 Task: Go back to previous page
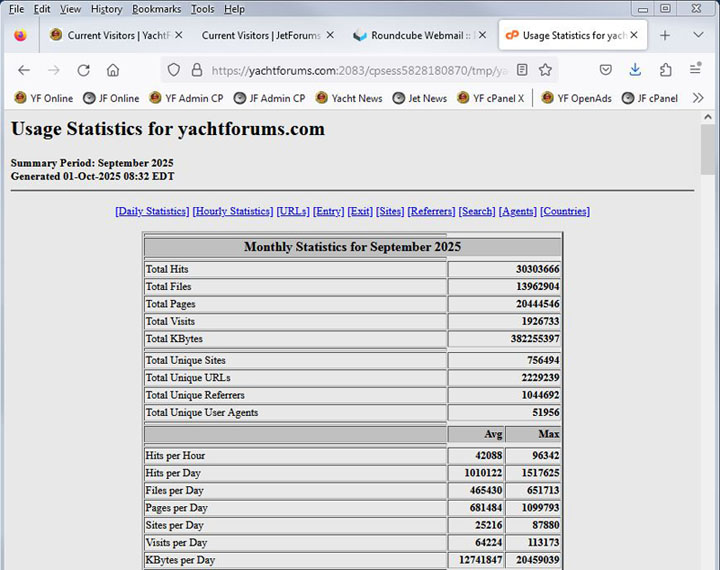point(24,70)
